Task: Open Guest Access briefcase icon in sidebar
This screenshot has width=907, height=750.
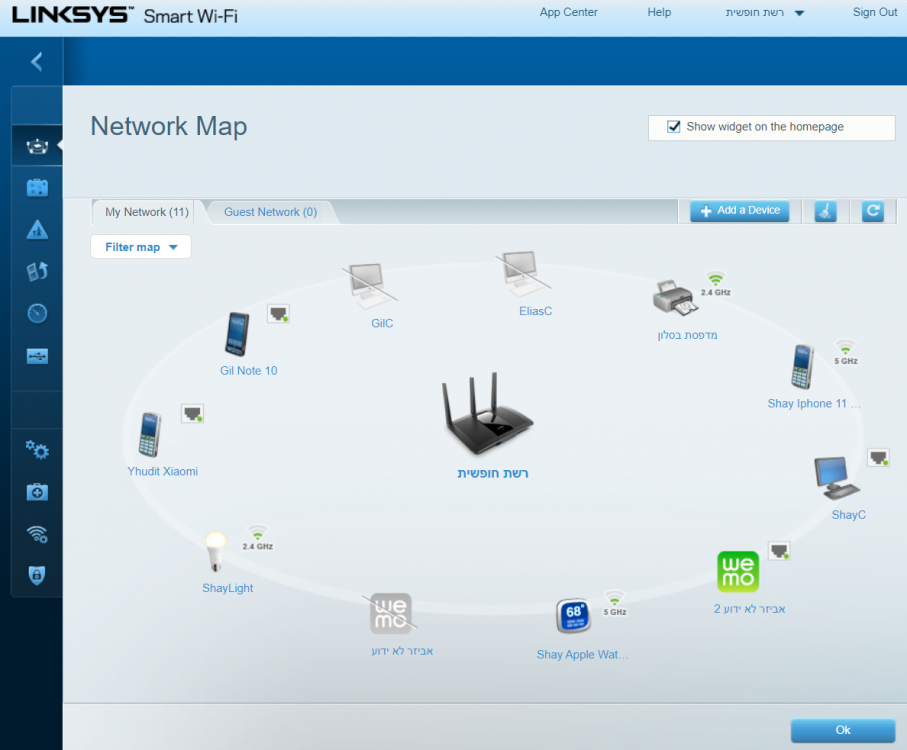Action: (37, 188)
